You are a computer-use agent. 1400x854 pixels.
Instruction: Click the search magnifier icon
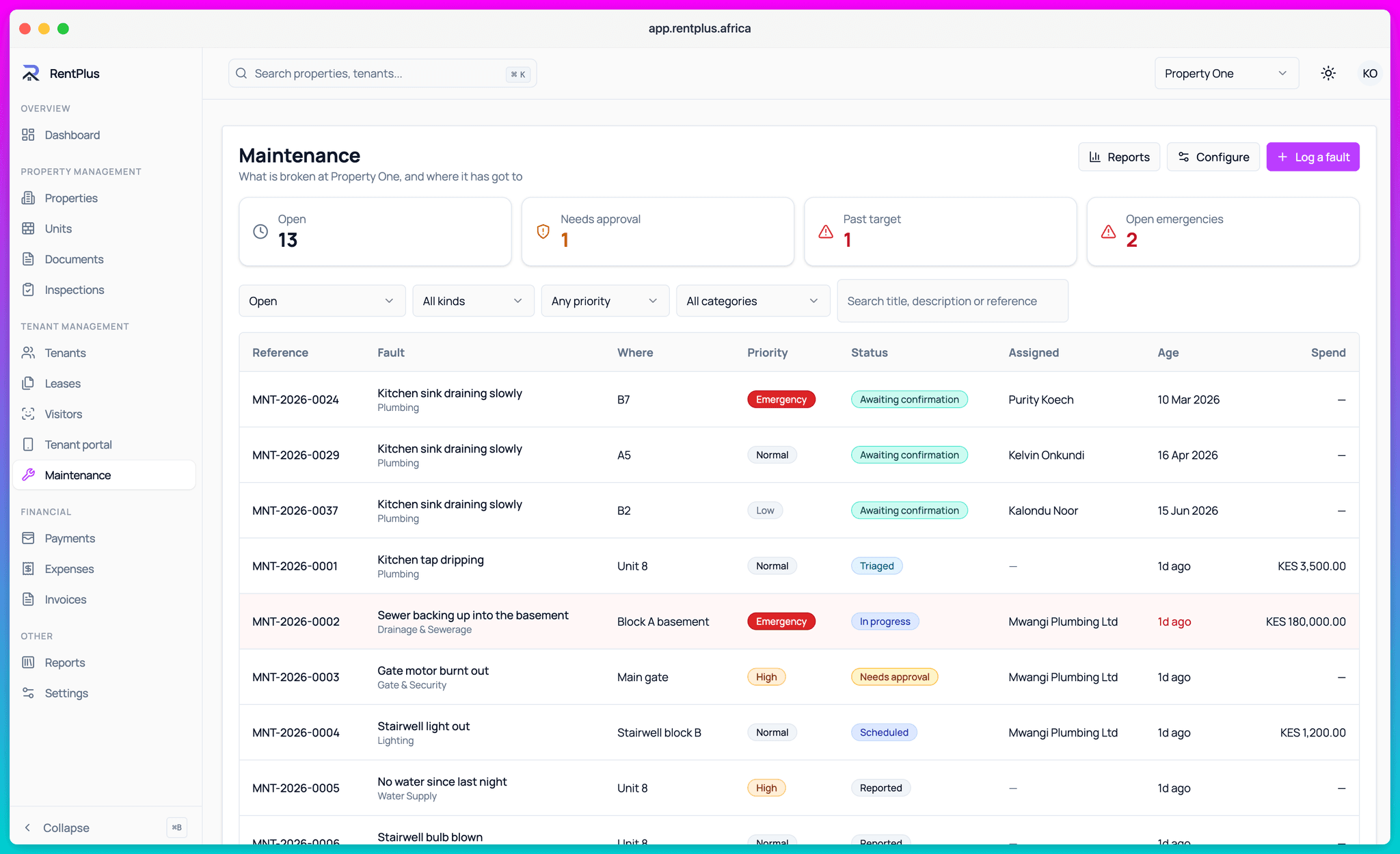(x=241, y=73)
